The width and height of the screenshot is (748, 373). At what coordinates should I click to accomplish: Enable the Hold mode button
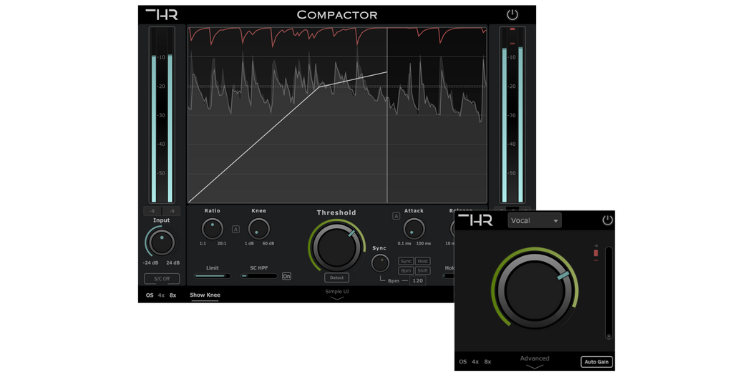[x=423, y=261]
